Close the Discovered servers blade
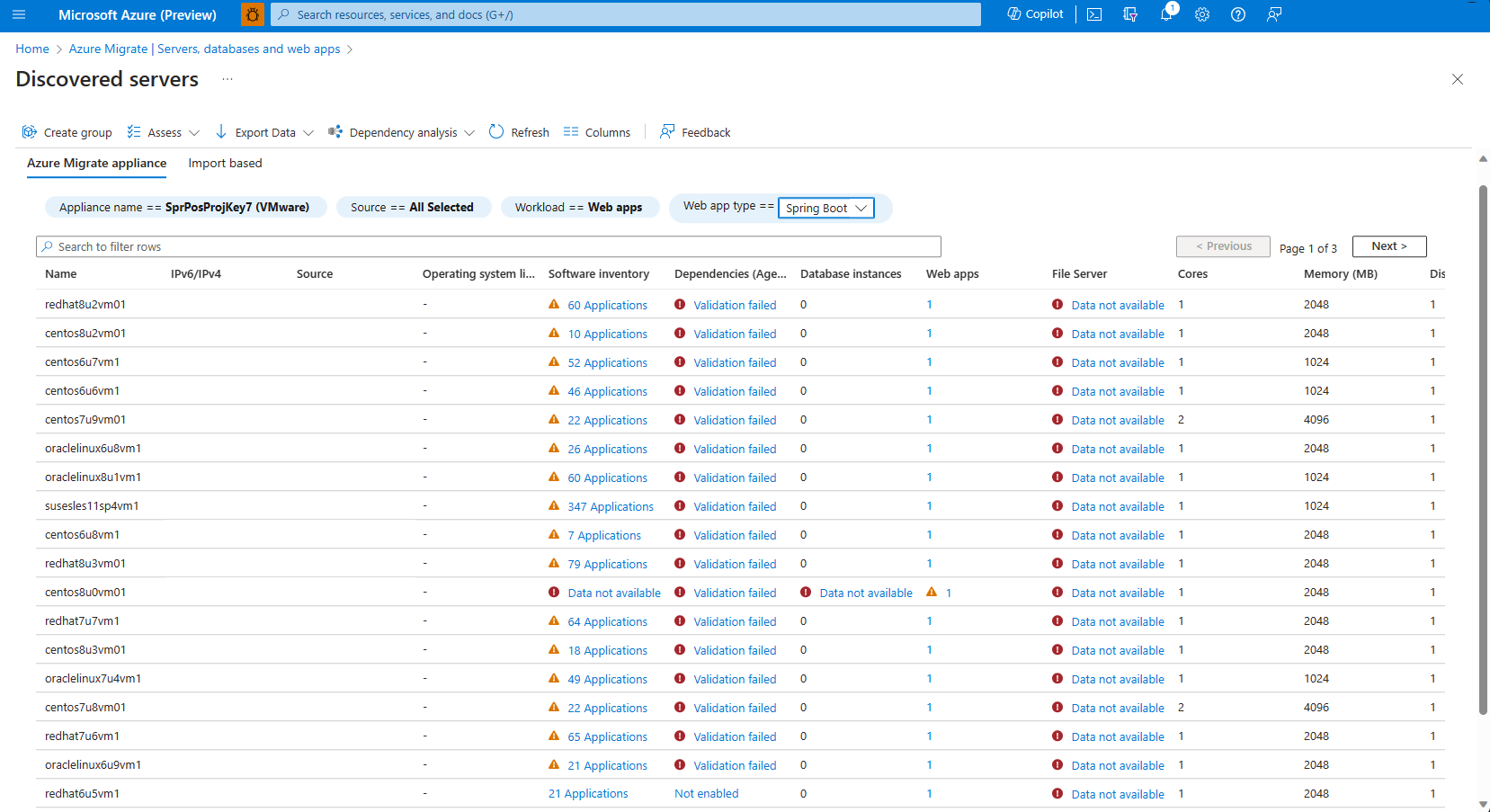This screenshot has width=1490, height=812. (x=1458, y=79)
